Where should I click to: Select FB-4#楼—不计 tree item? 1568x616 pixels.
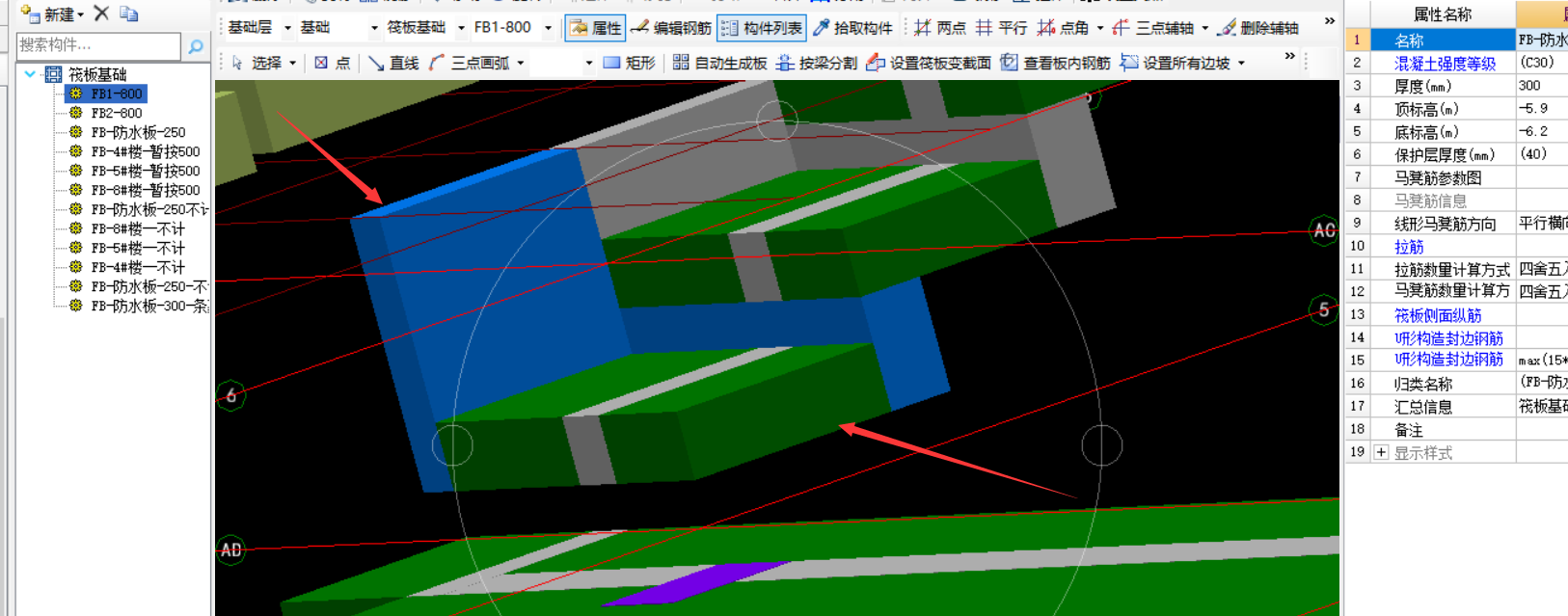click(x=138, y=267)
